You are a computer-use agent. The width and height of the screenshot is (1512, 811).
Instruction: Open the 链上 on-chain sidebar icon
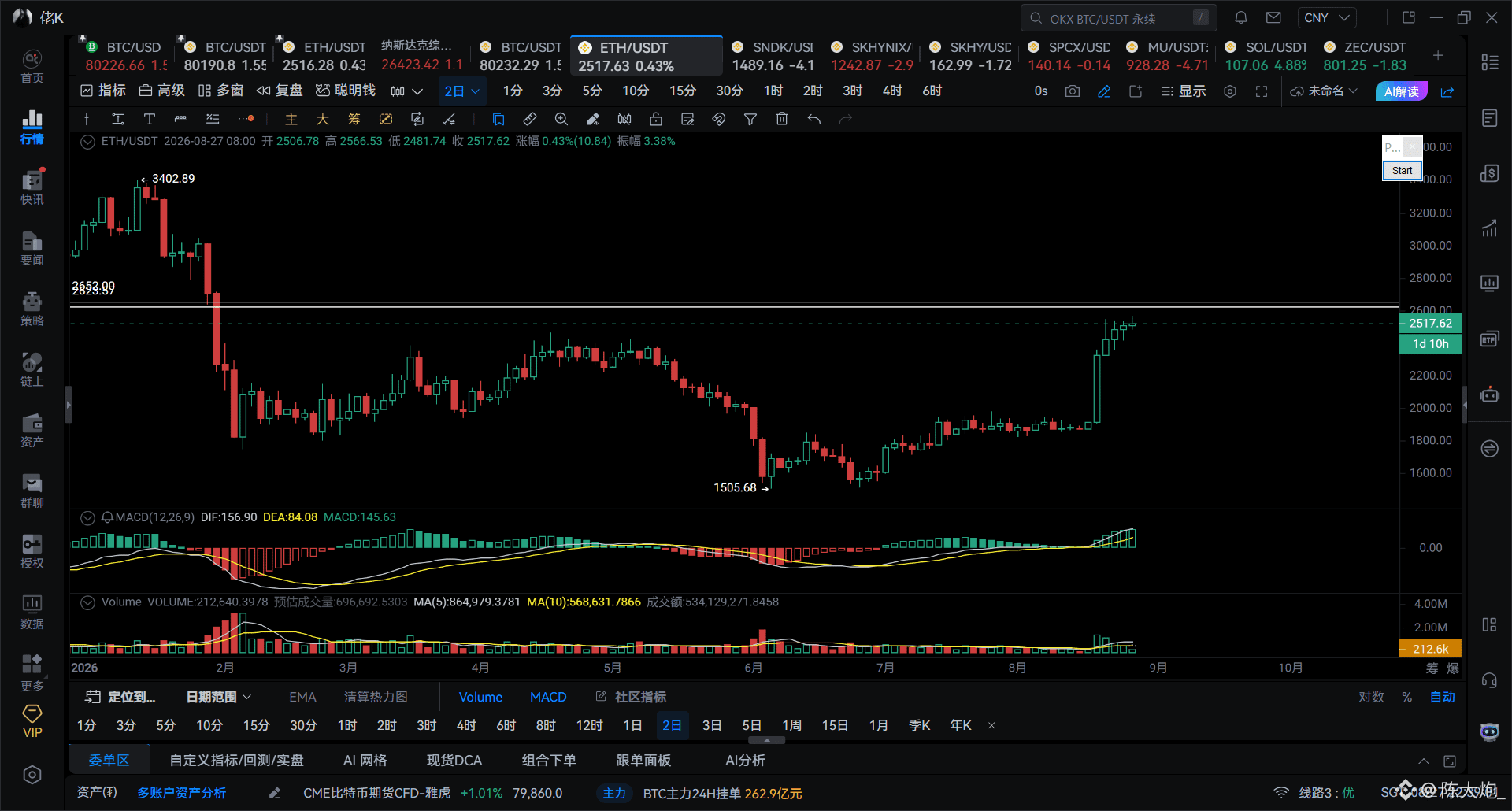pos(32,370)
